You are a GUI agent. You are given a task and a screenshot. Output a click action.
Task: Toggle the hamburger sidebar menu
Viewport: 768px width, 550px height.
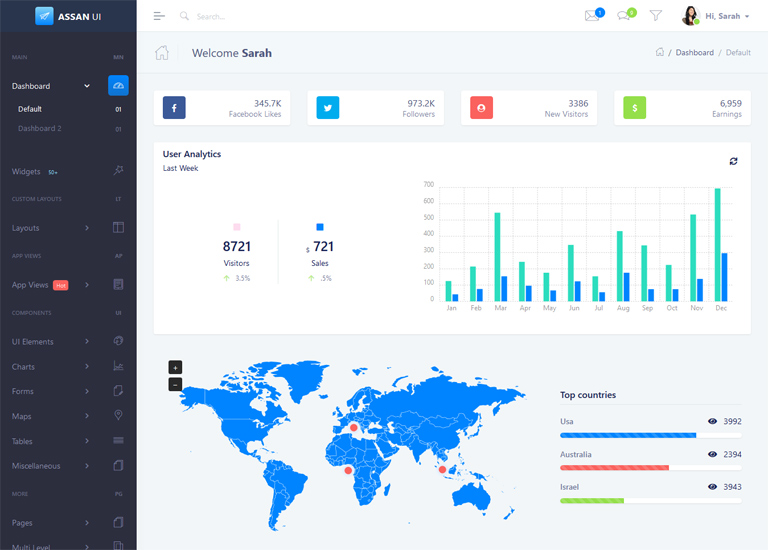[159, 16]
